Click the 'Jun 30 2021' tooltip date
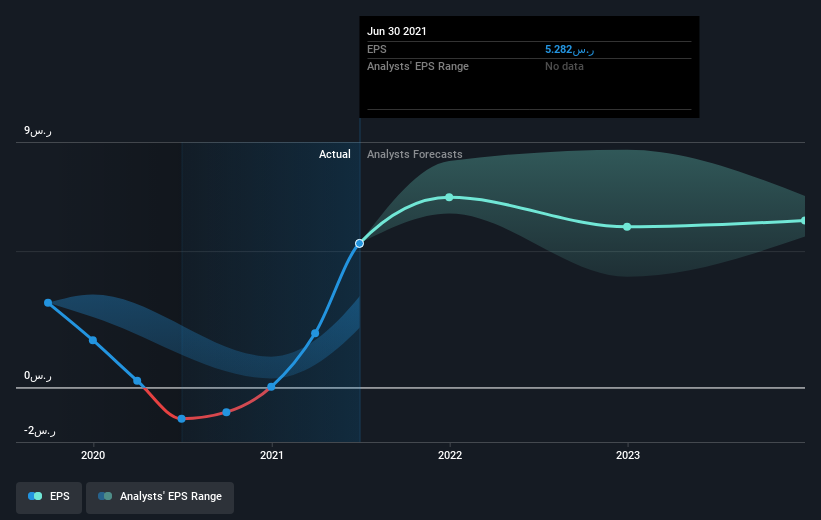821x520 pixels. (396, 31)
